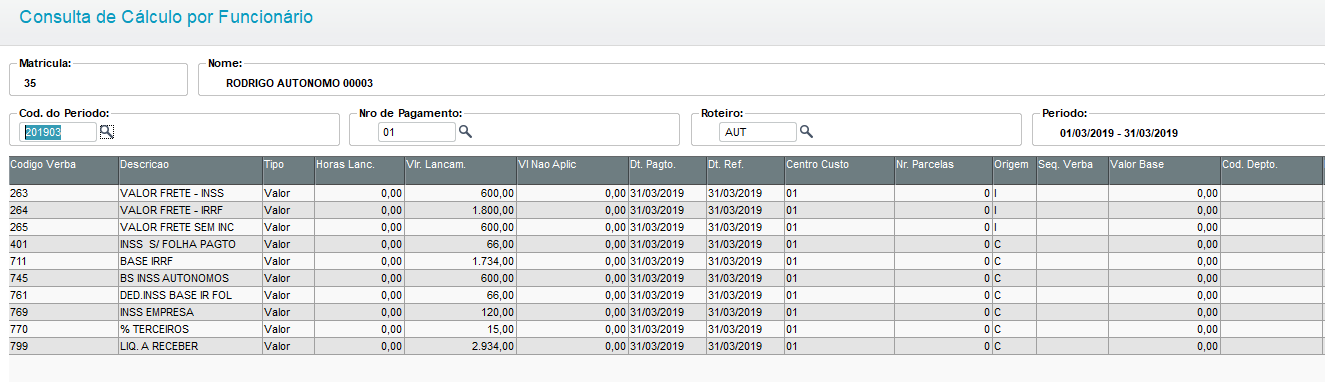The height and width of the screenshot is (382, 1325).
Task: Select row BASE IRRF
Action: pos(666,261)
